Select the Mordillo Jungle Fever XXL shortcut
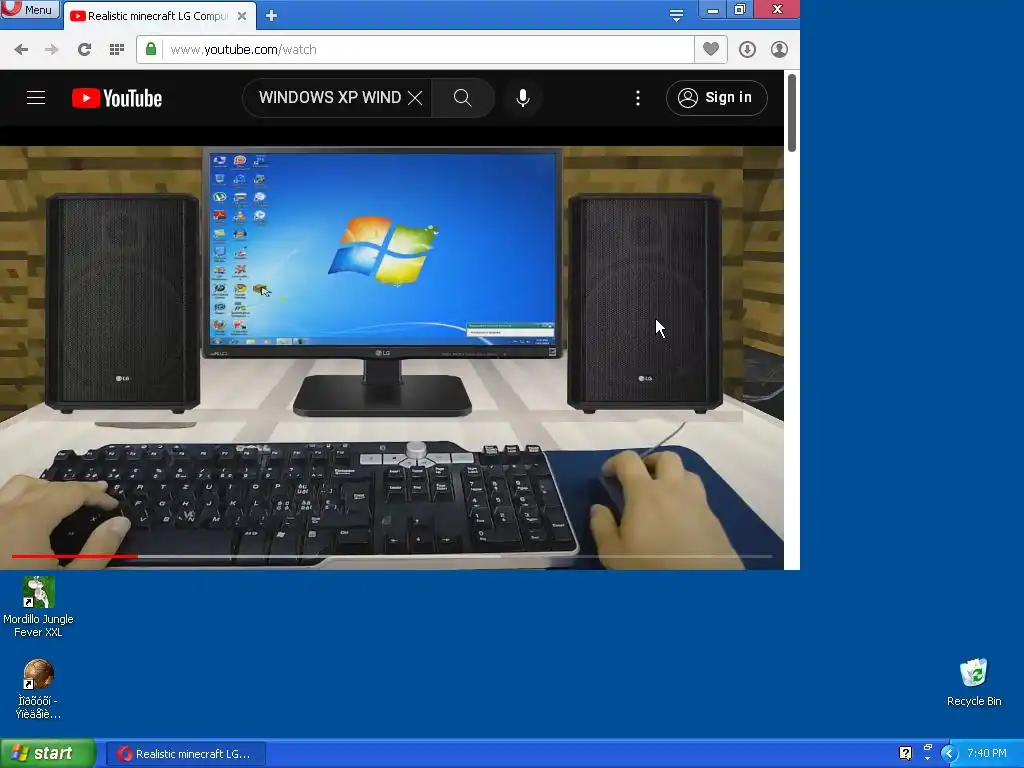This screenshot has height=768, width=1024. 38,607
